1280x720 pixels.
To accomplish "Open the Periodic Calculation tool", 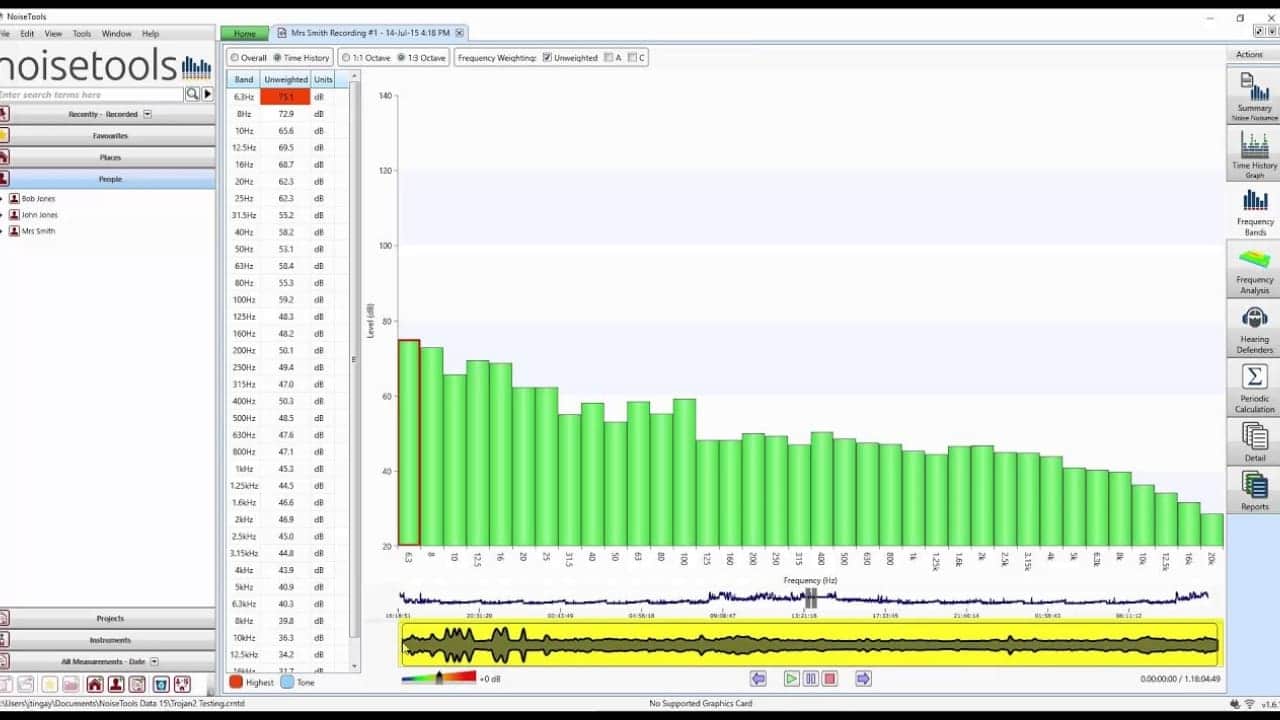I will pos(1254,388).
